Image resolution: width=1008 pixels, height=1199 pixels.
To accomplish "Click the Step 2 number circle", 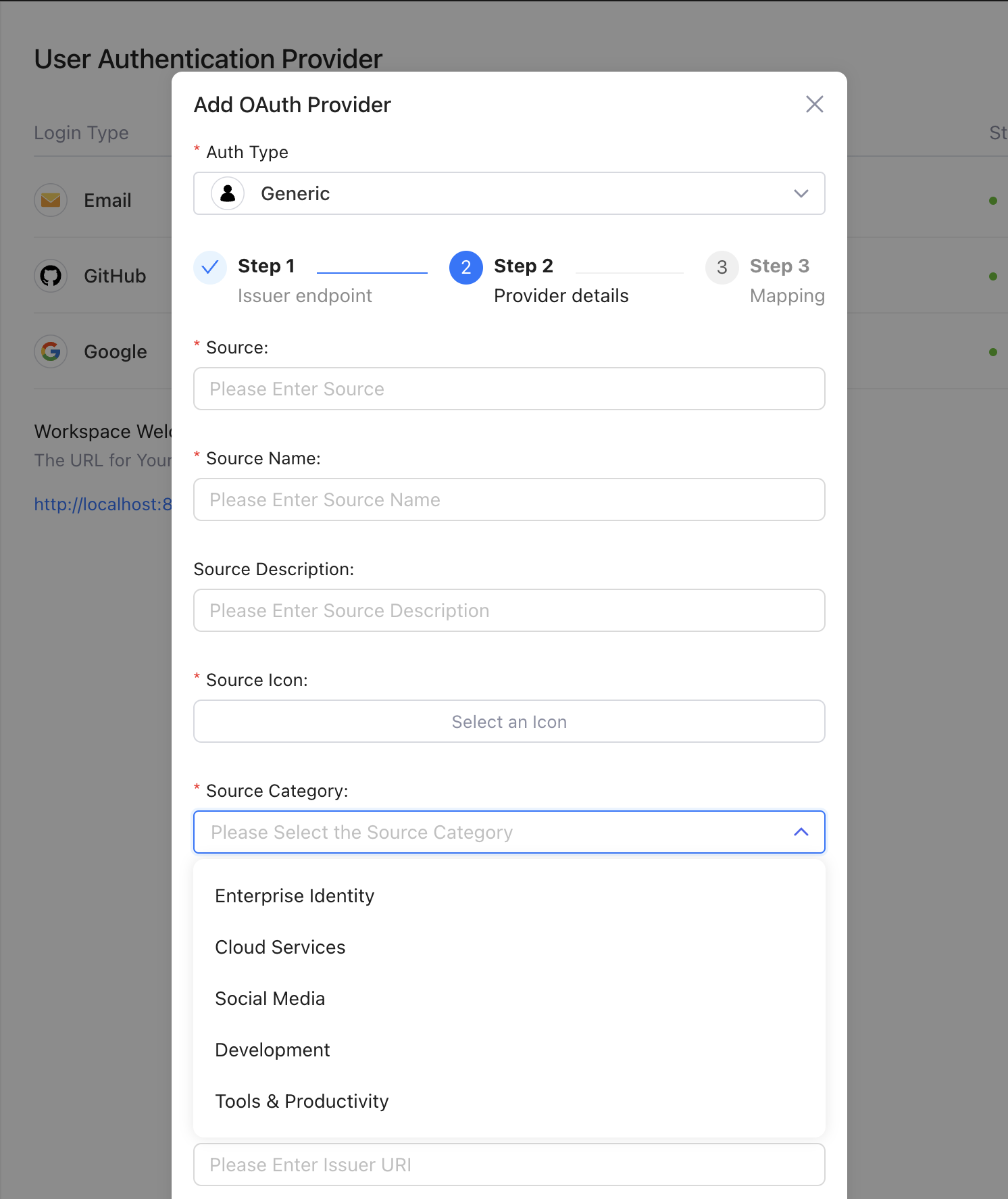I will (x=465, y=268).
